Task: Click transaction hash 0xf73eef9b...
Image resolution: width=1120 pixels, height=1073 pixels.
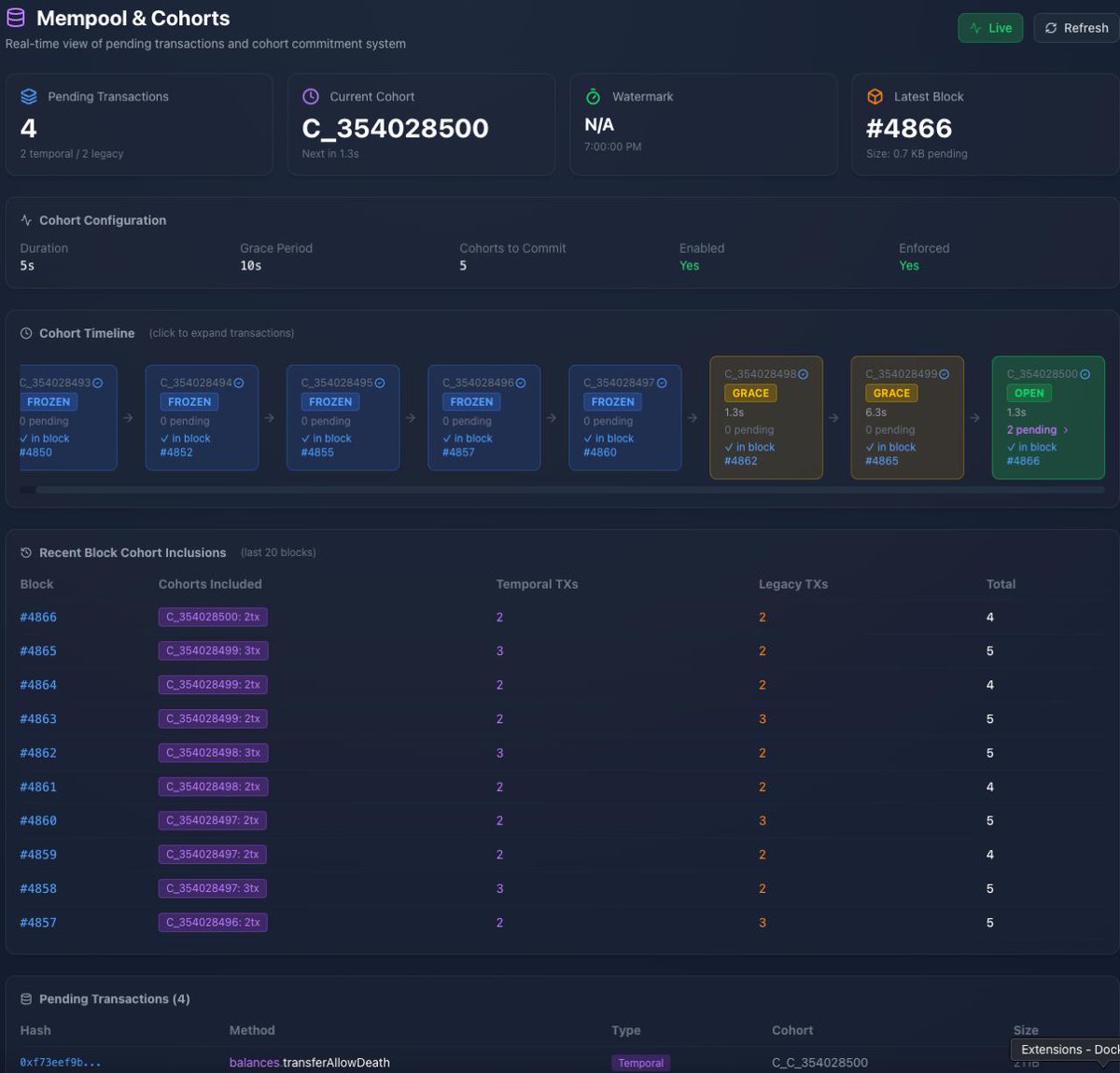Action: pyautogui.click(x=60, y=1063)
